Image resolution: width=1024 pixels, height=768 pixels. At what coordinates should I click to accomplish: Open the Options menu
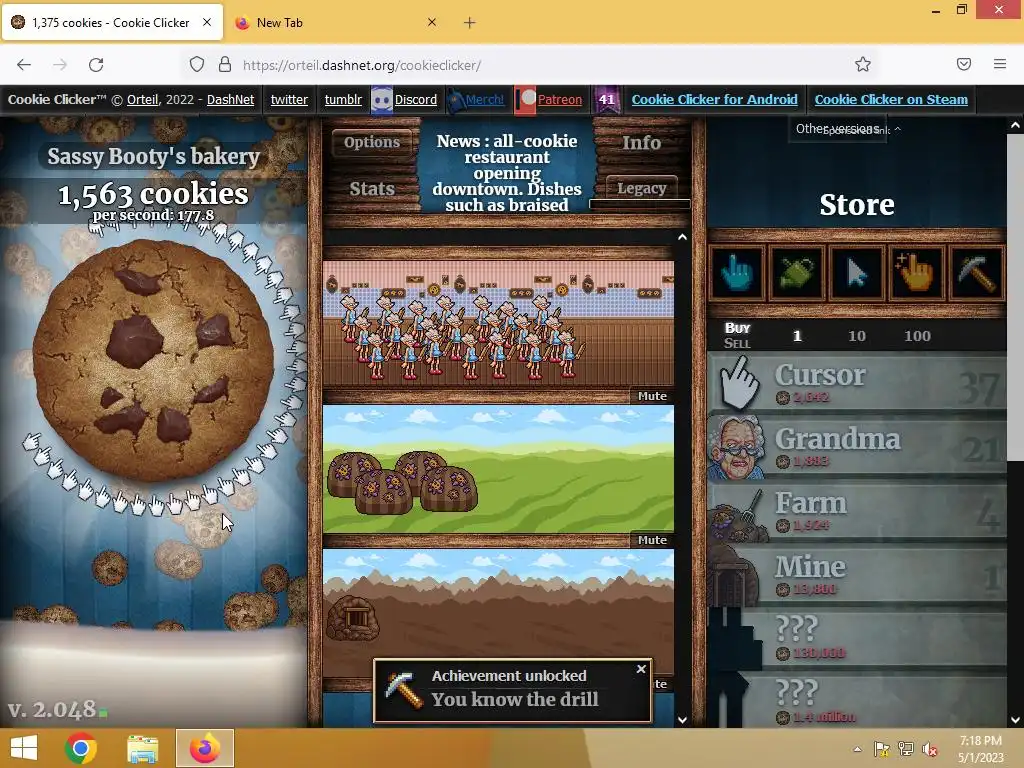coord(372,142)
